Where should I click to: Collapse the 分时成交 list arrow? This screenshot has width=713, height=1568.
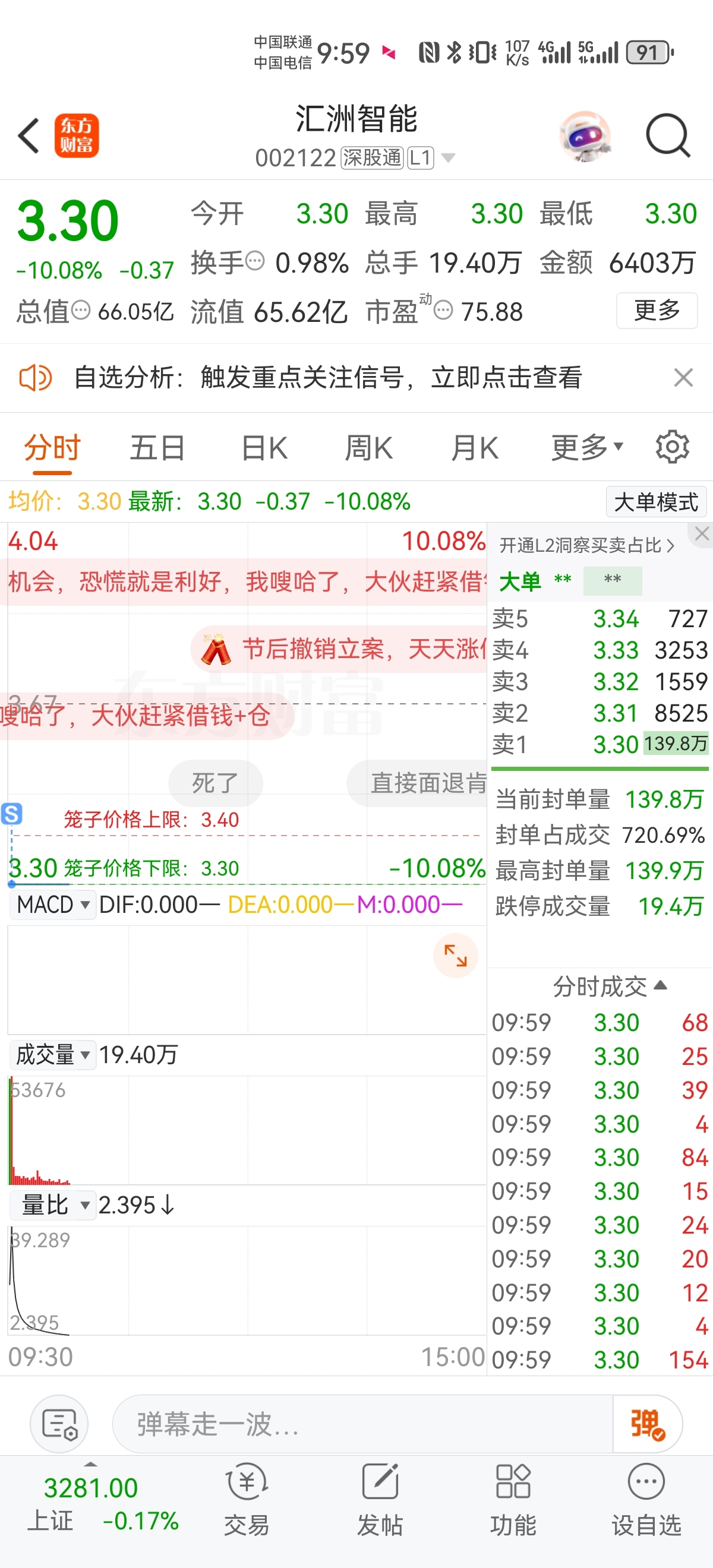click(661, 985)
